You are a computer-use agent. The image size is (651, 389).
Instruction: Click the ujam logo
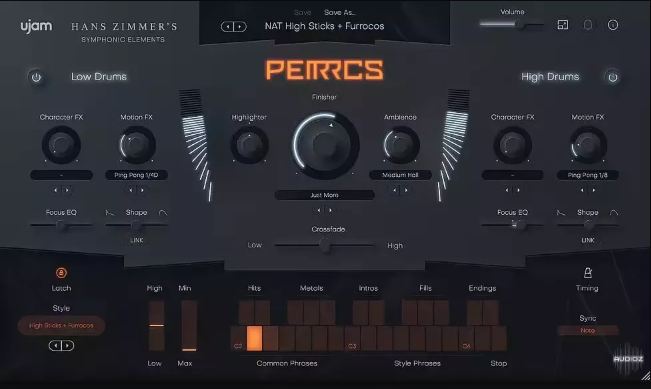[x=37, y=27]
